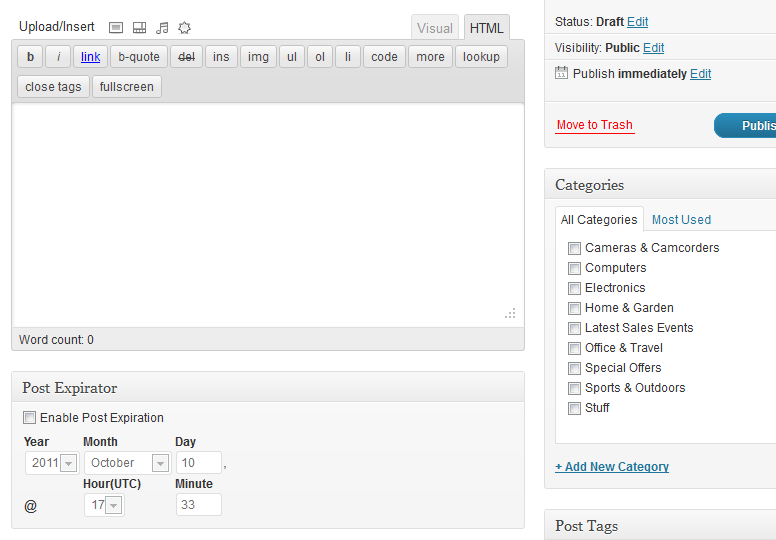Insert unordered list ul tag
The image size is (776, 540).
point(292,57)
